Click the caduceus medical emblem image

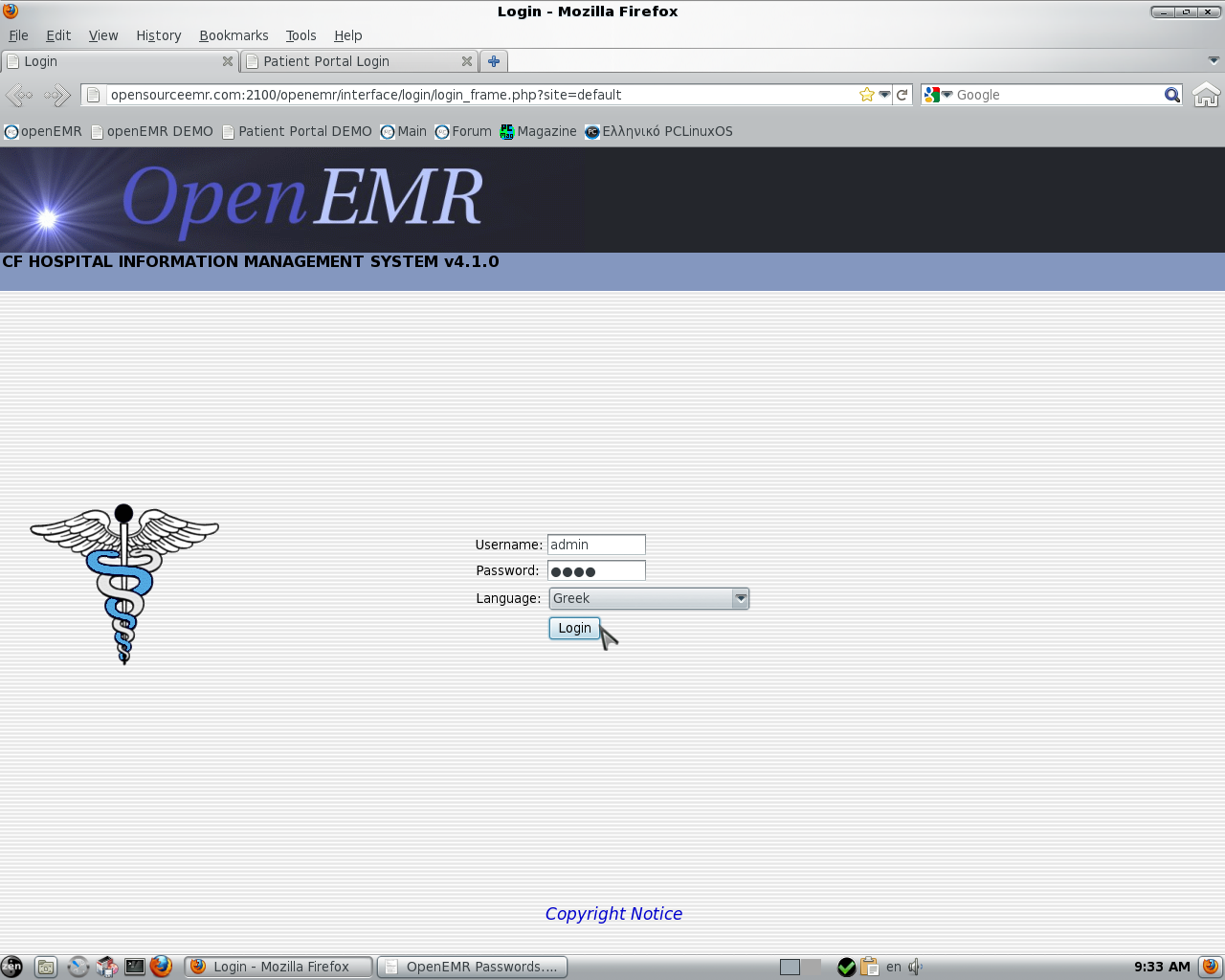124,584
